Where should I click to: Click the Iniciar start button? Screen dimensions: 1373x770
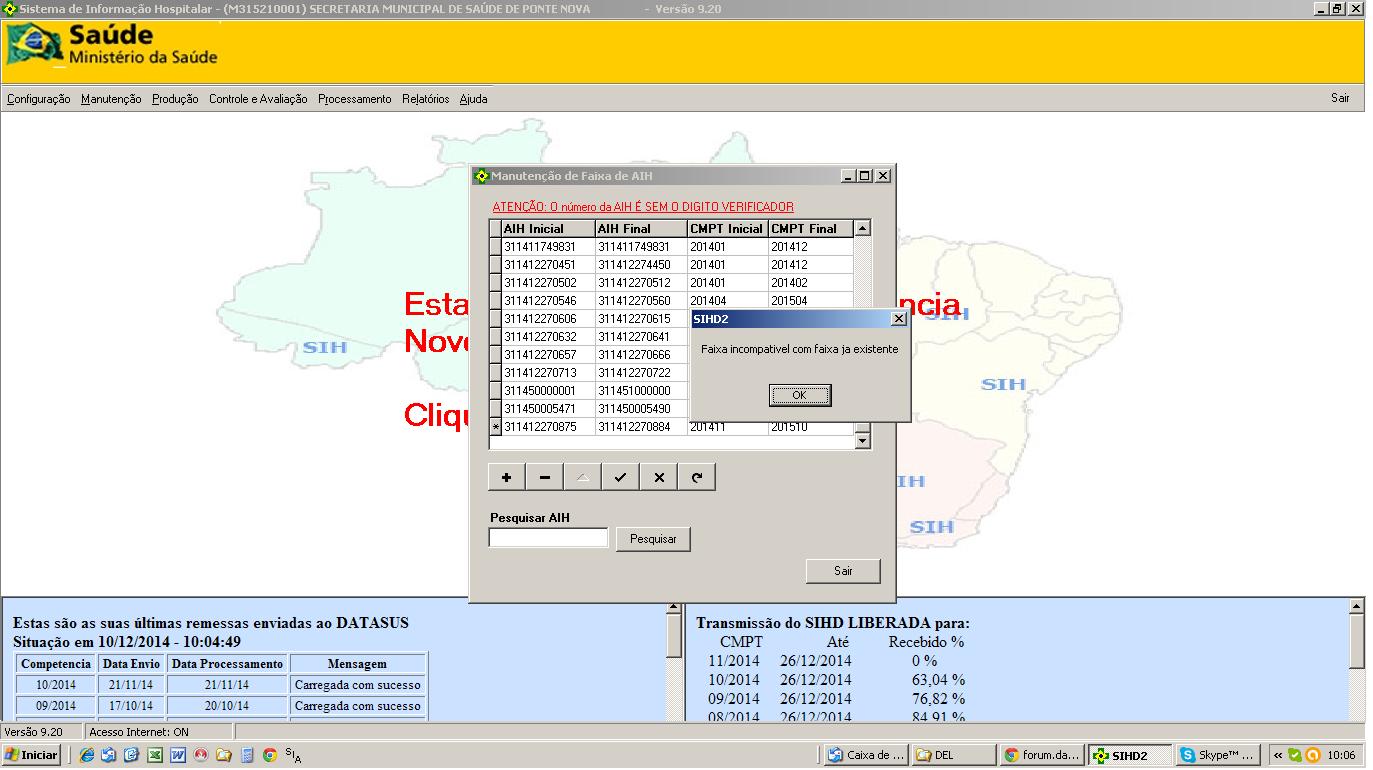pyautogui.click(x=32, y=755)
